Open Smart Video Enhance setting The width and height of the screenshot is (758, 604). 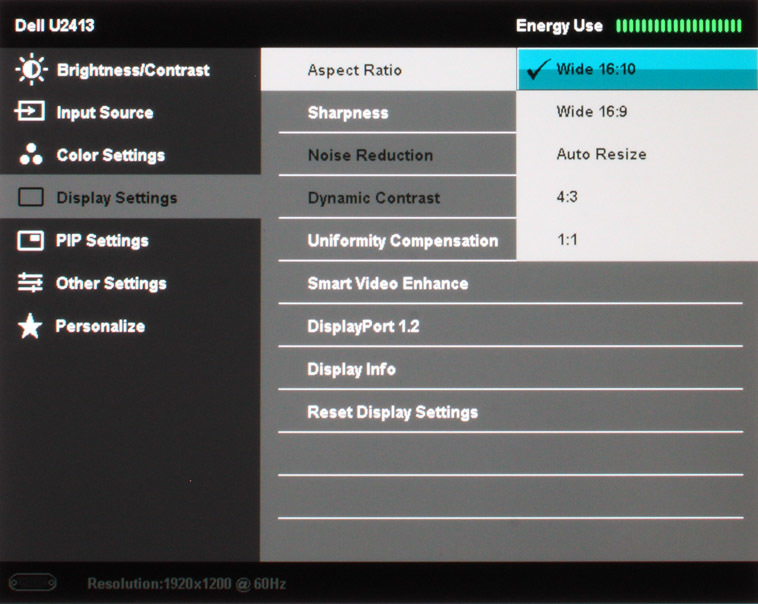point(510,283)
